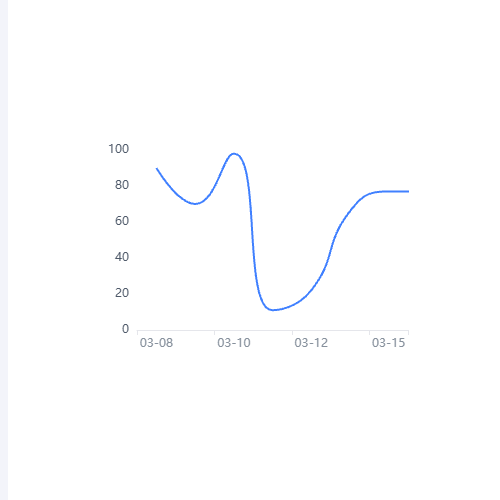500x500 pixels.
Task: Click the 60 y-axis value label
Action: coord(122,221)
